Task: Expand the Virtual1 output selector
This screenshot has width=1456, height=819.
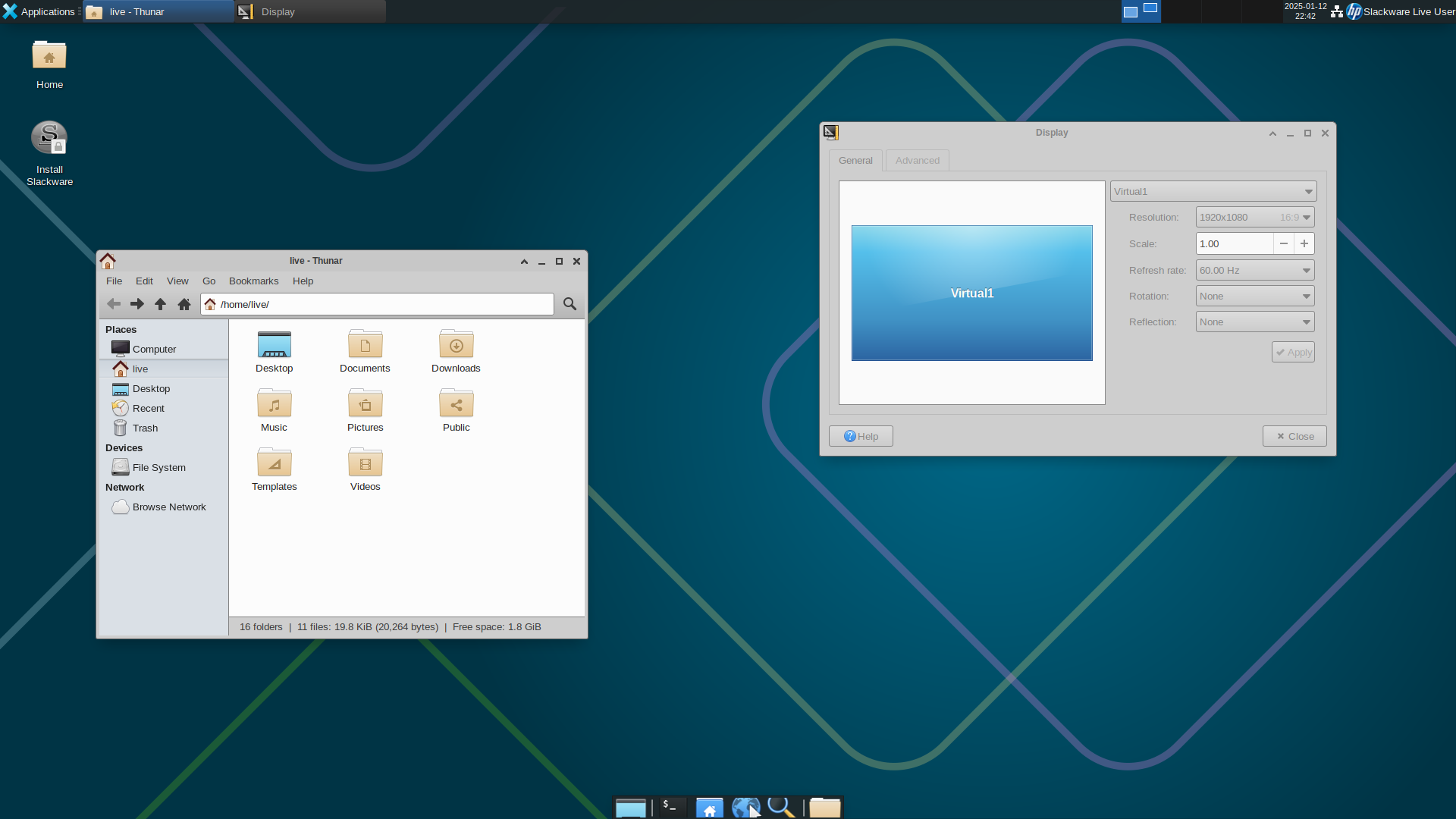Action: tap(1213, 192)
